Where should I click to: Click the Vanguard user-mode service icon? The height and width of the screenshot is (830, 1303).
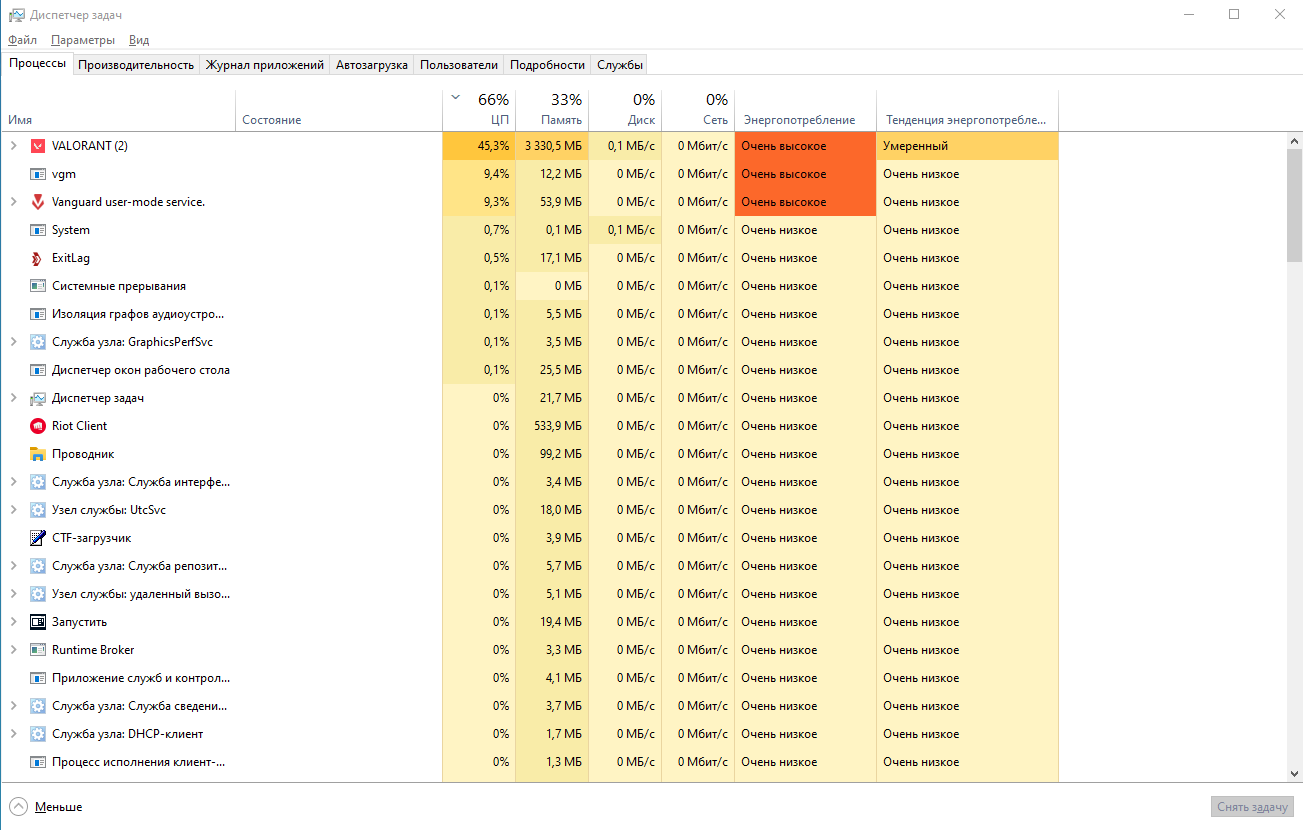coord(38,202)
